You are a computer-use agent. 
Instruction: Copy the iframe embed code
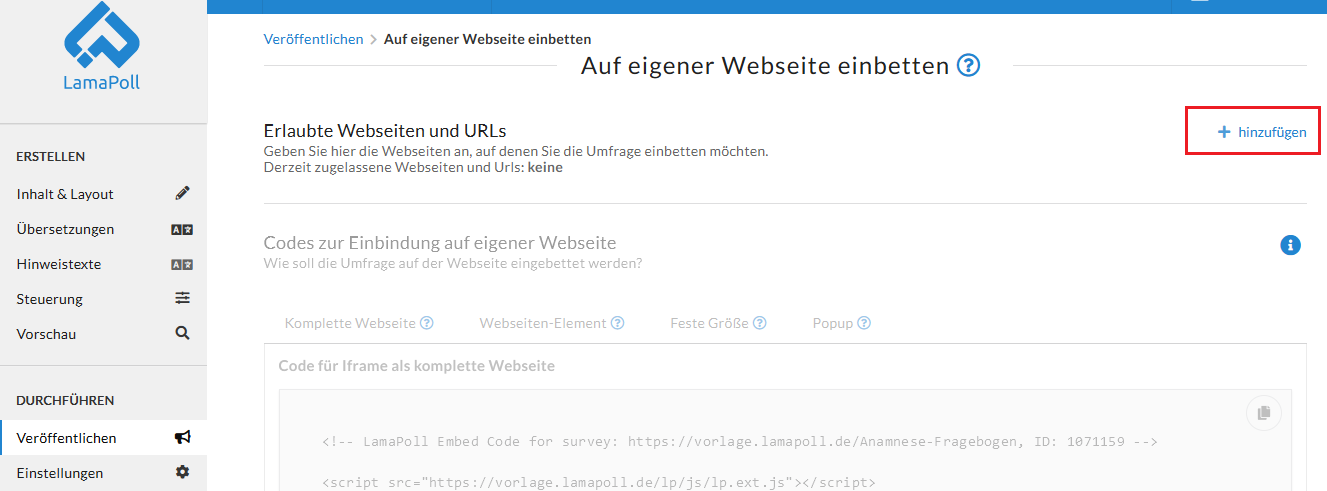pyautogui.click(x=1263, y=412)
